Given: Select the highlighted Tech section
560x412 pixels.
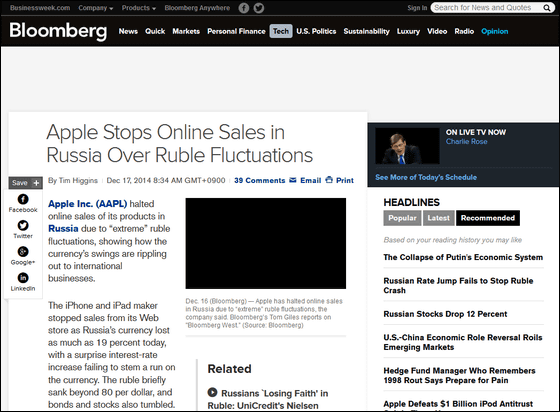Looking at the screenshot, I should pos(281,31).
